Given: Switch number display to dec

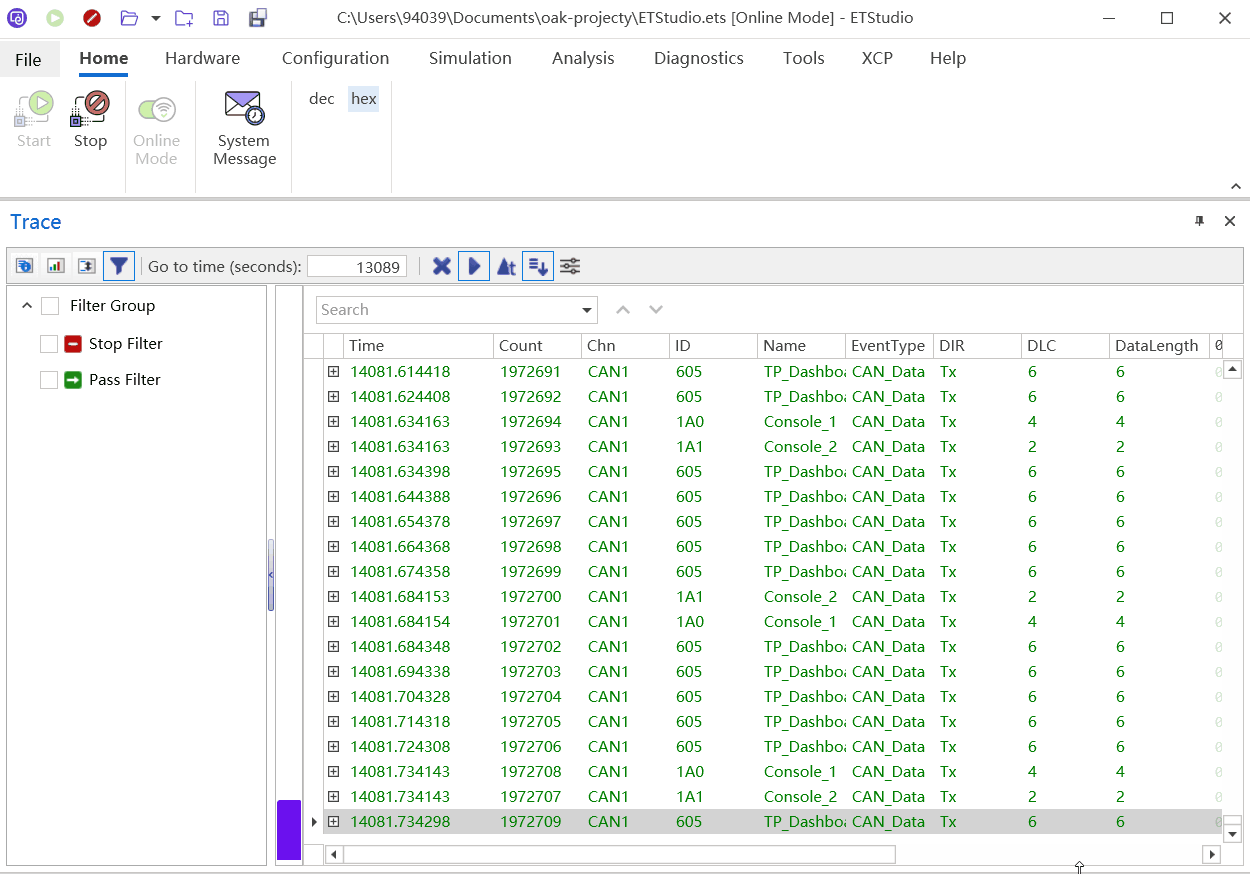Looking at the screenshot, I should (x=322, y=98).
